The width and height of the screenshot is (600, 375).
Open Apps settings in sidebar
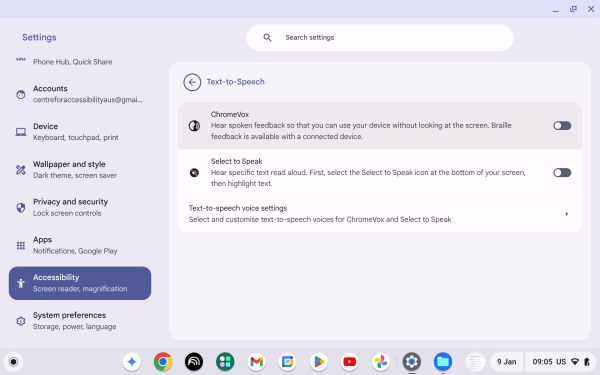point(80,245)
